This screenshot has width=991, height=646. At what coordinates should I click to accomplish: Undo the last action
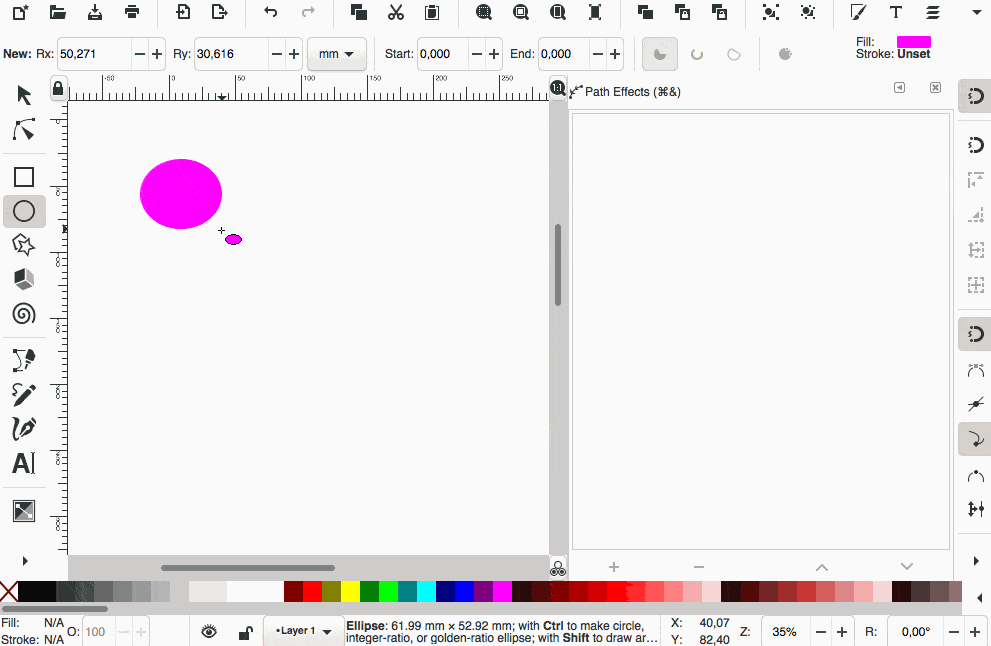pyautogui.click(x=271, y=12)
